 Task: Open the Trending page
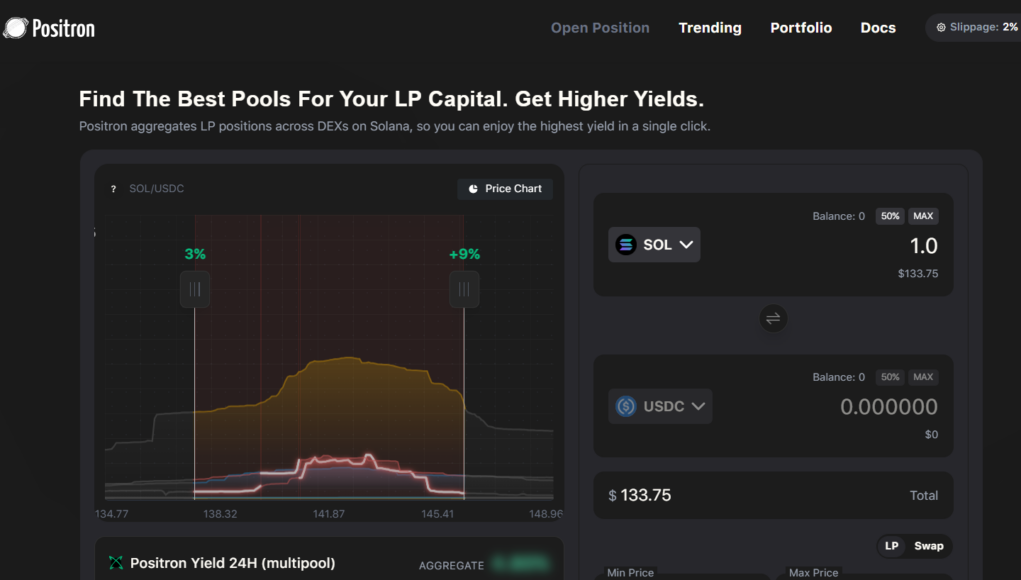(x=710, y=28)
